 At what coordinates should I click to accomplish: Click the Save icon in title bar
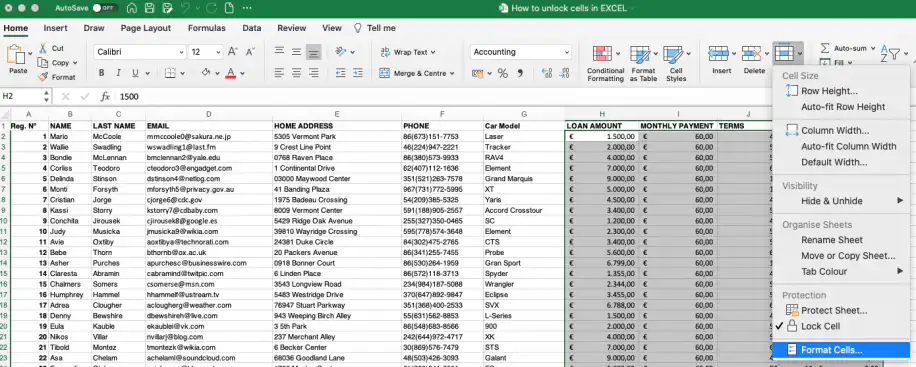tap(150, 8)
